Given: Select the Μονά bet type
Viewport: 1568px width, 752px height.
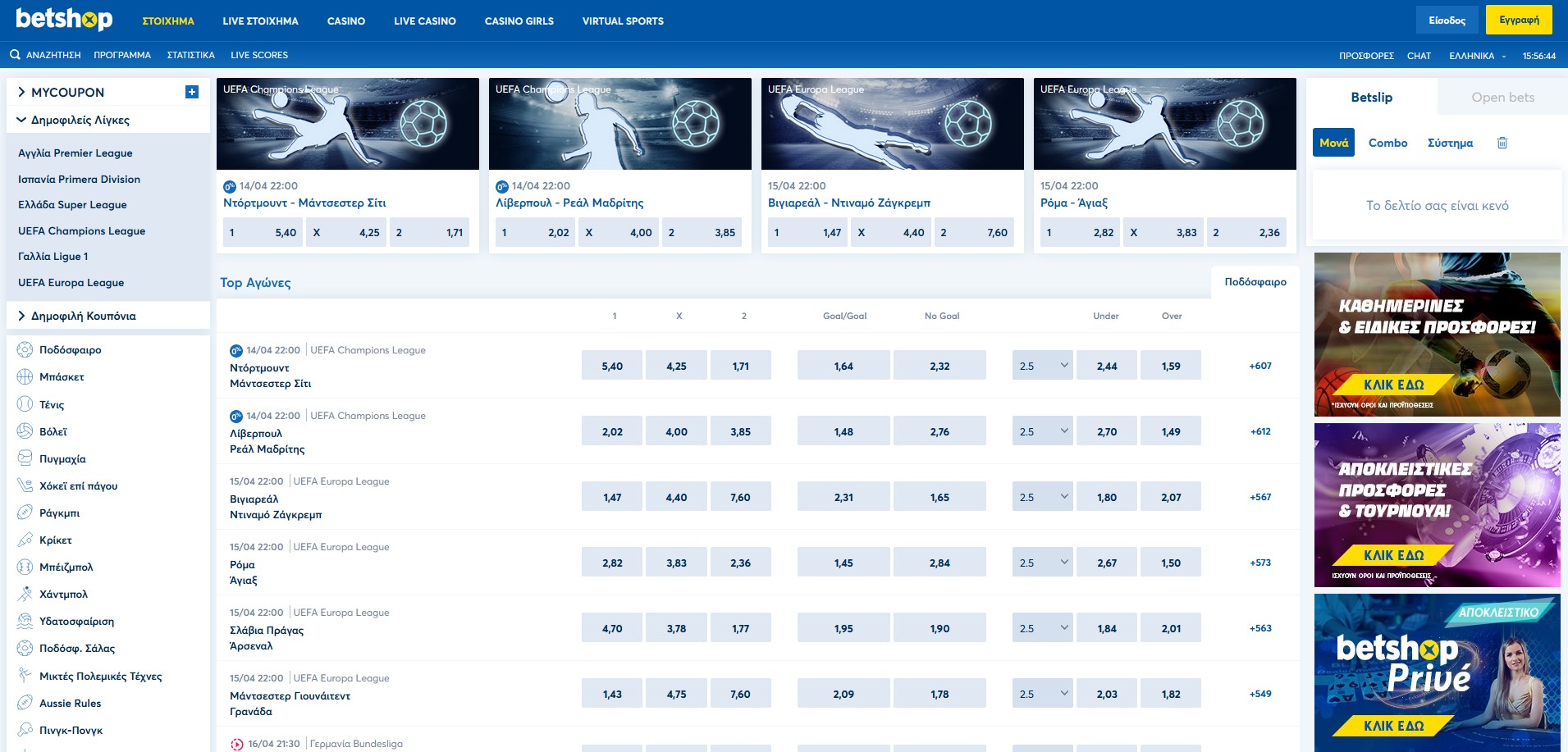Looking at the screenshot, I should 1333,143.
